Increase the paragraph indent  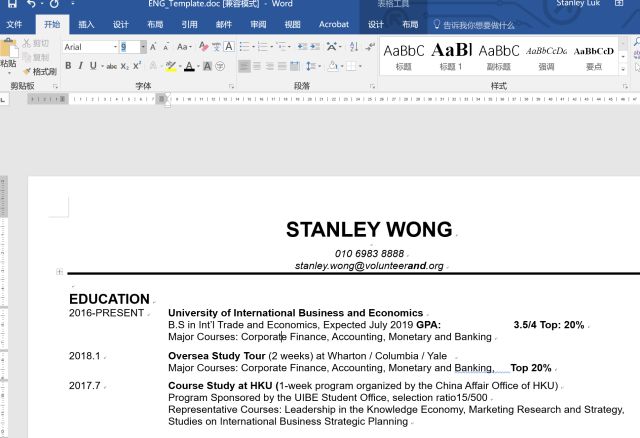pos(315,47)
